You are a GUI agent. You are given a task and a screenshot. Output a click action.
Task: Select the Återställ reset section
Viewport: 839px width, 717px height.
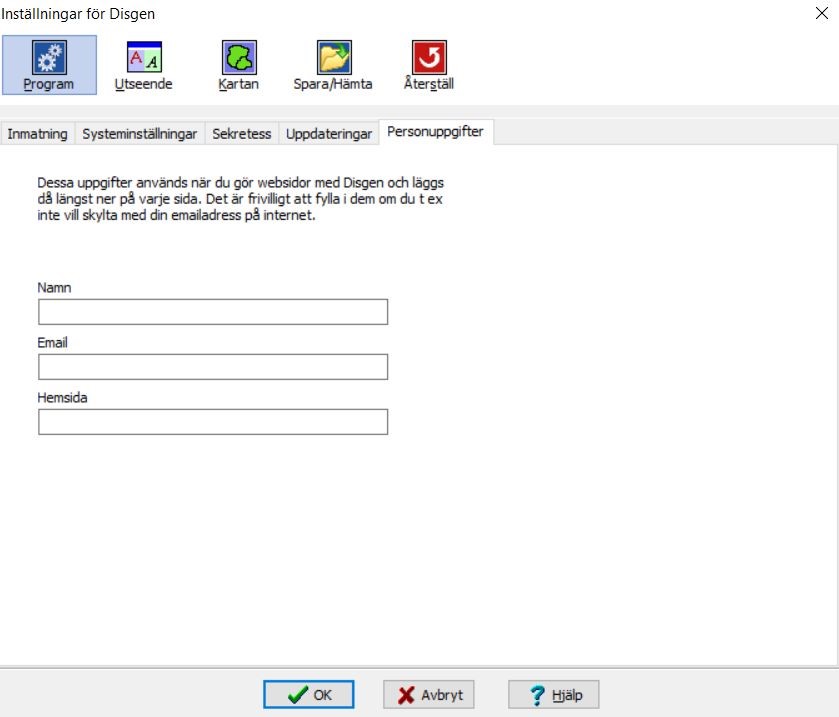429,65
